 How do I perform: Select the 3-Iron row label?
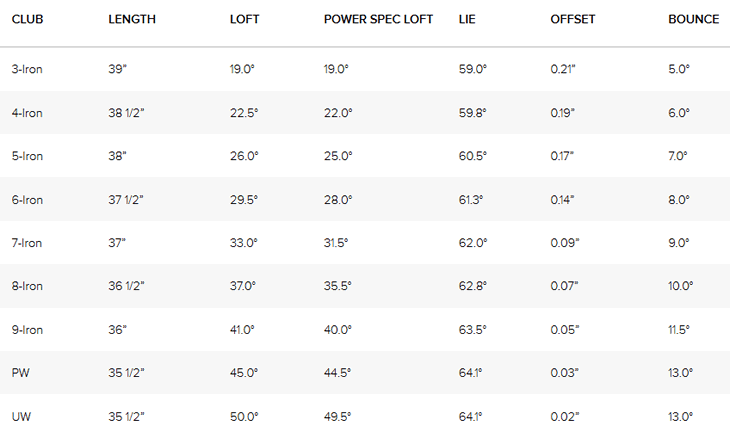point(27,69)
